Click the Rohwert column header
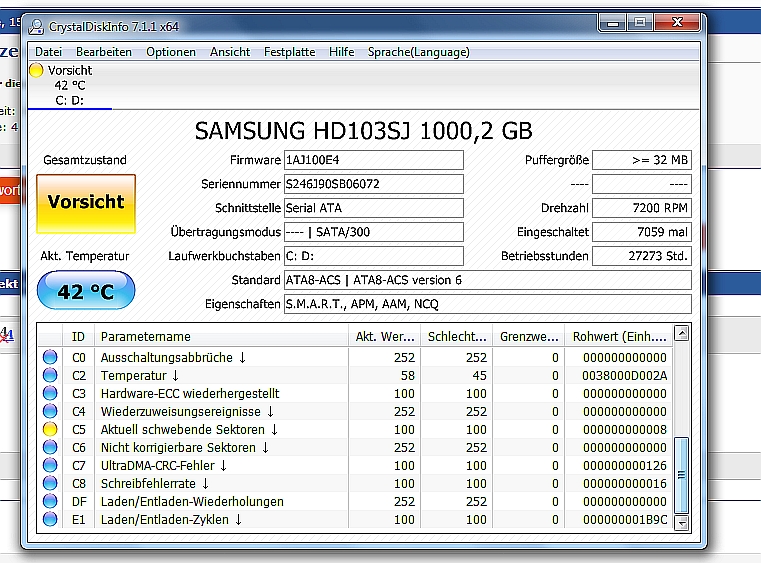This screenshot has width=761, height=563. [619, 336]
